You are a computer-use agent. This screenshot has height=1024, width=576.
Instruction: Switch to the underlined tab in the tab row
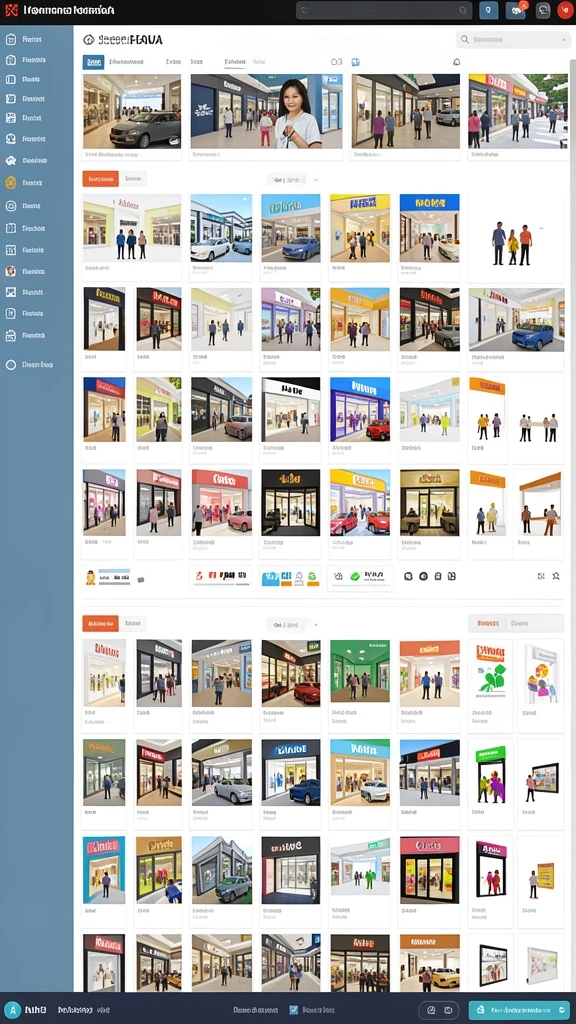[234, 62]
